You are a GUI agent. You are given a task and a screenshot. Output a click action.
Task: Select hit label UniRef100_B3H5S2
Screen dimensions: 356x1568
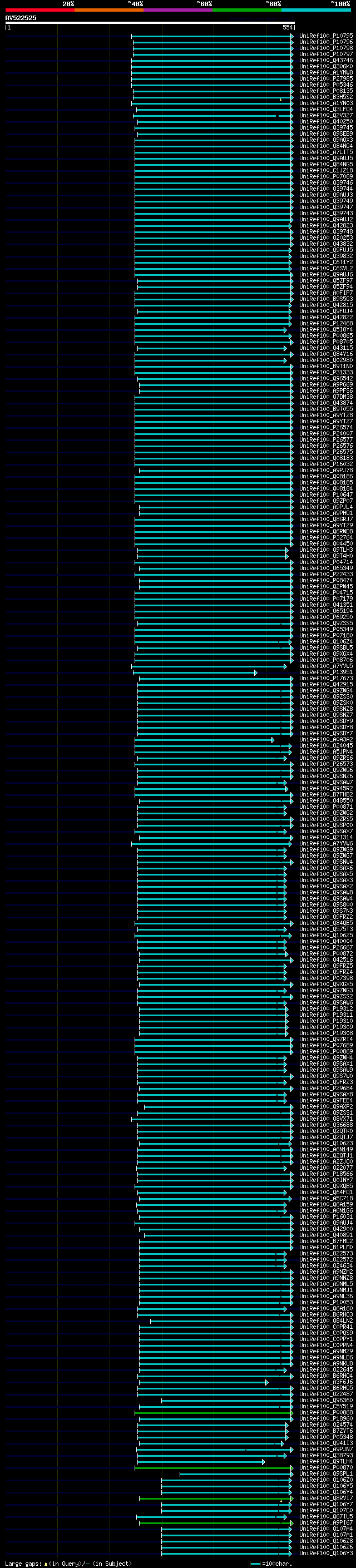325,97
